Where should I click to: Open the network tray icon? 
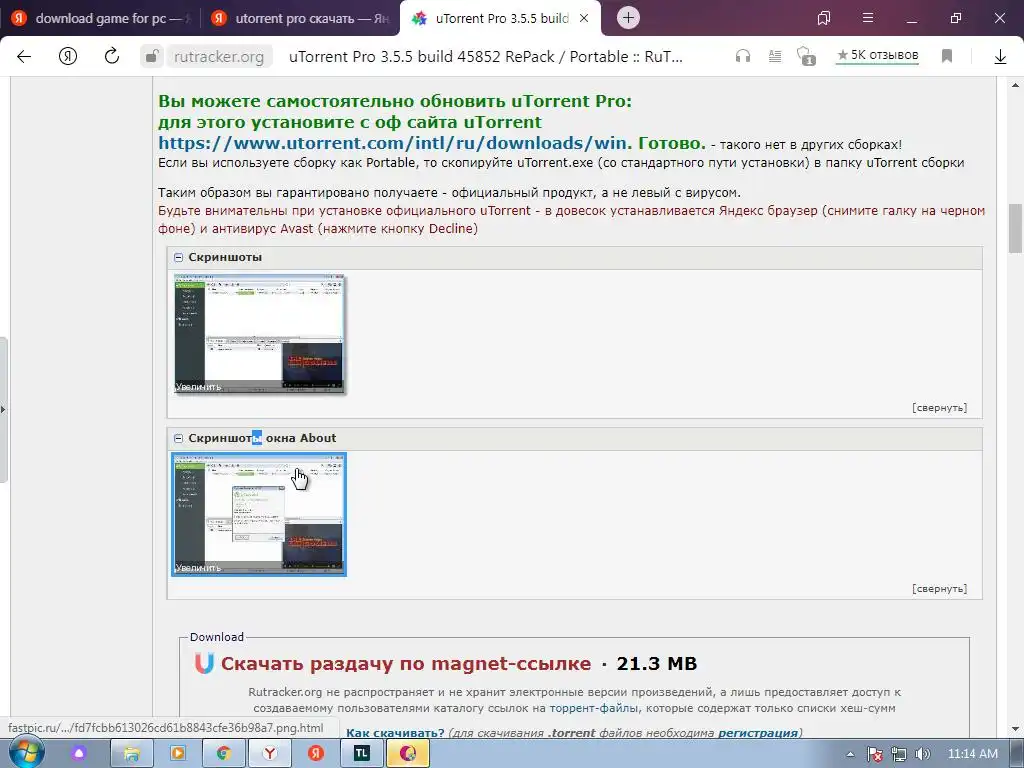click(899, 754)
